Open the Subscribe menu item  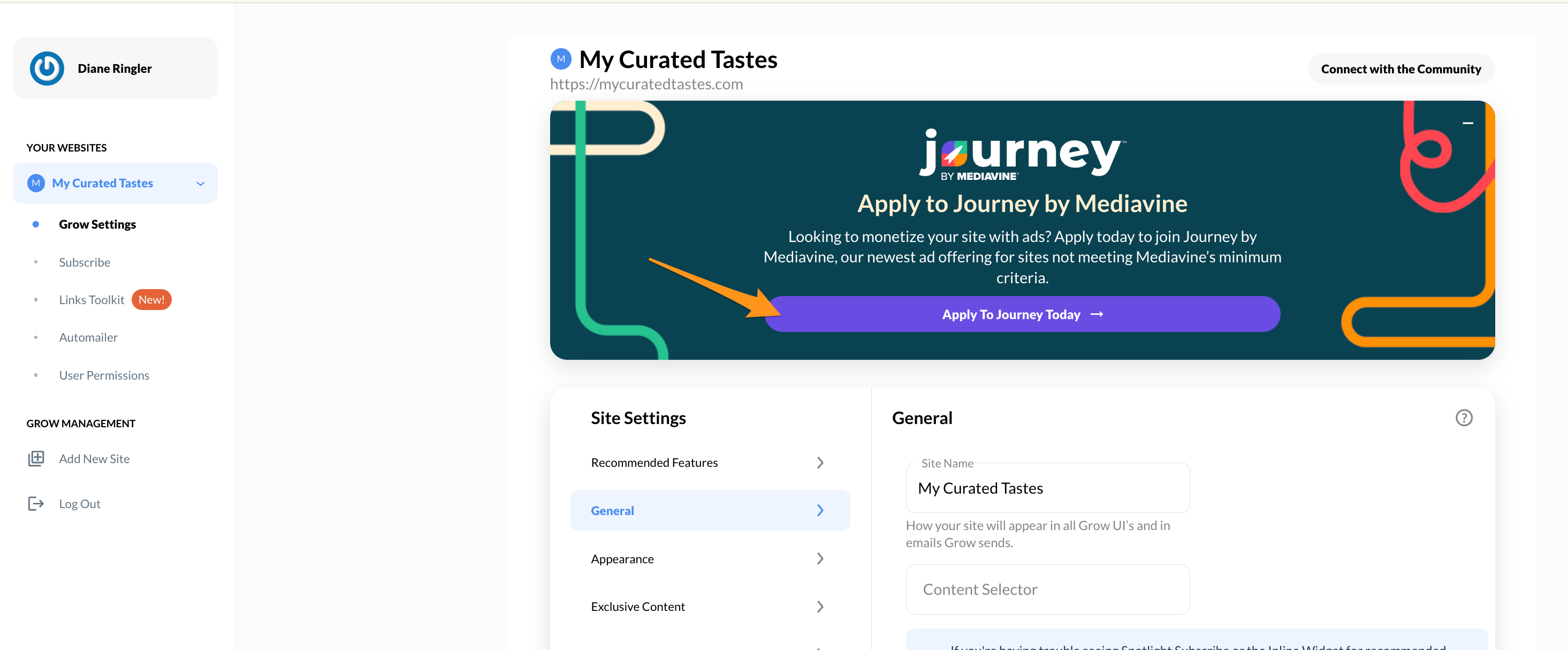coord(85,262)
